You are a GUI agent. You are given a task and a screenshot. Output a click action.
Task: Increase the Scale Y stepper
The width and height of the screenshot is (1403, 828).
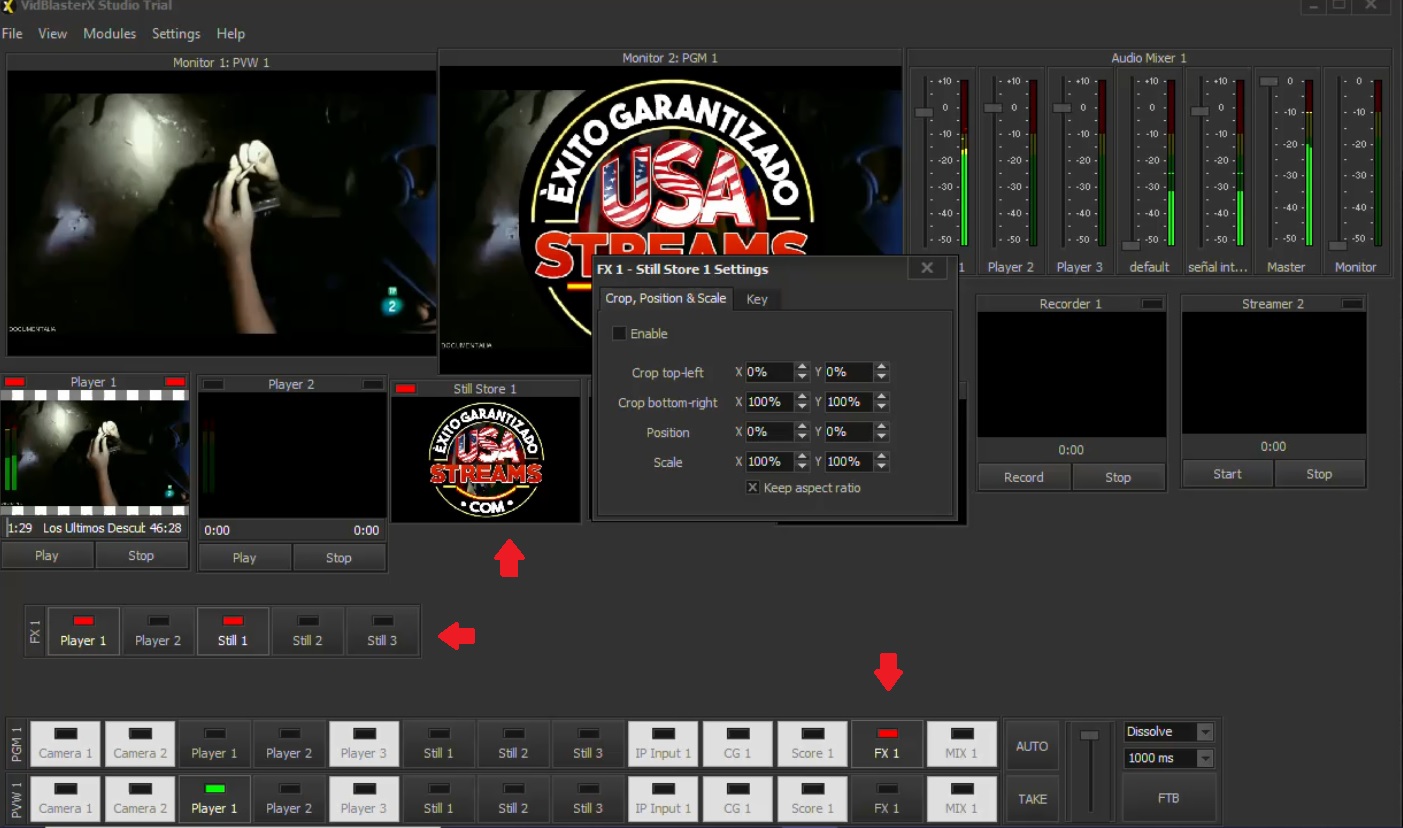[x=881, y=457]
